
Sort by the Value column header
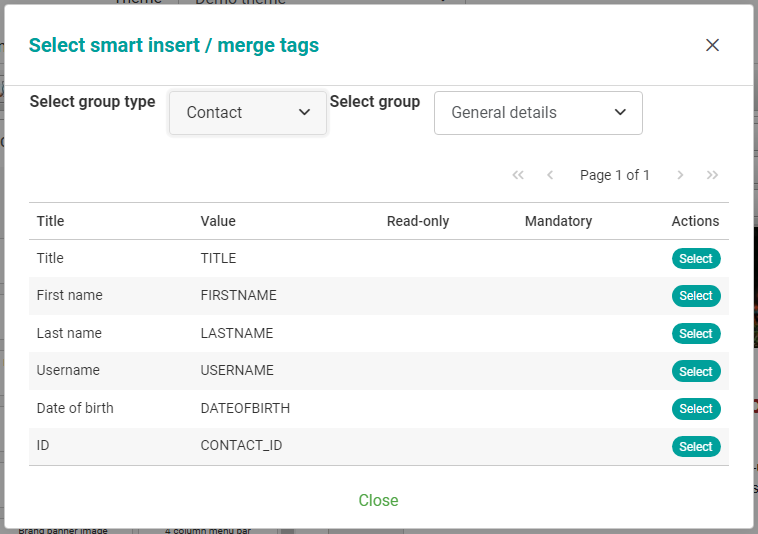pyautogui.click(x=218, y=221)
